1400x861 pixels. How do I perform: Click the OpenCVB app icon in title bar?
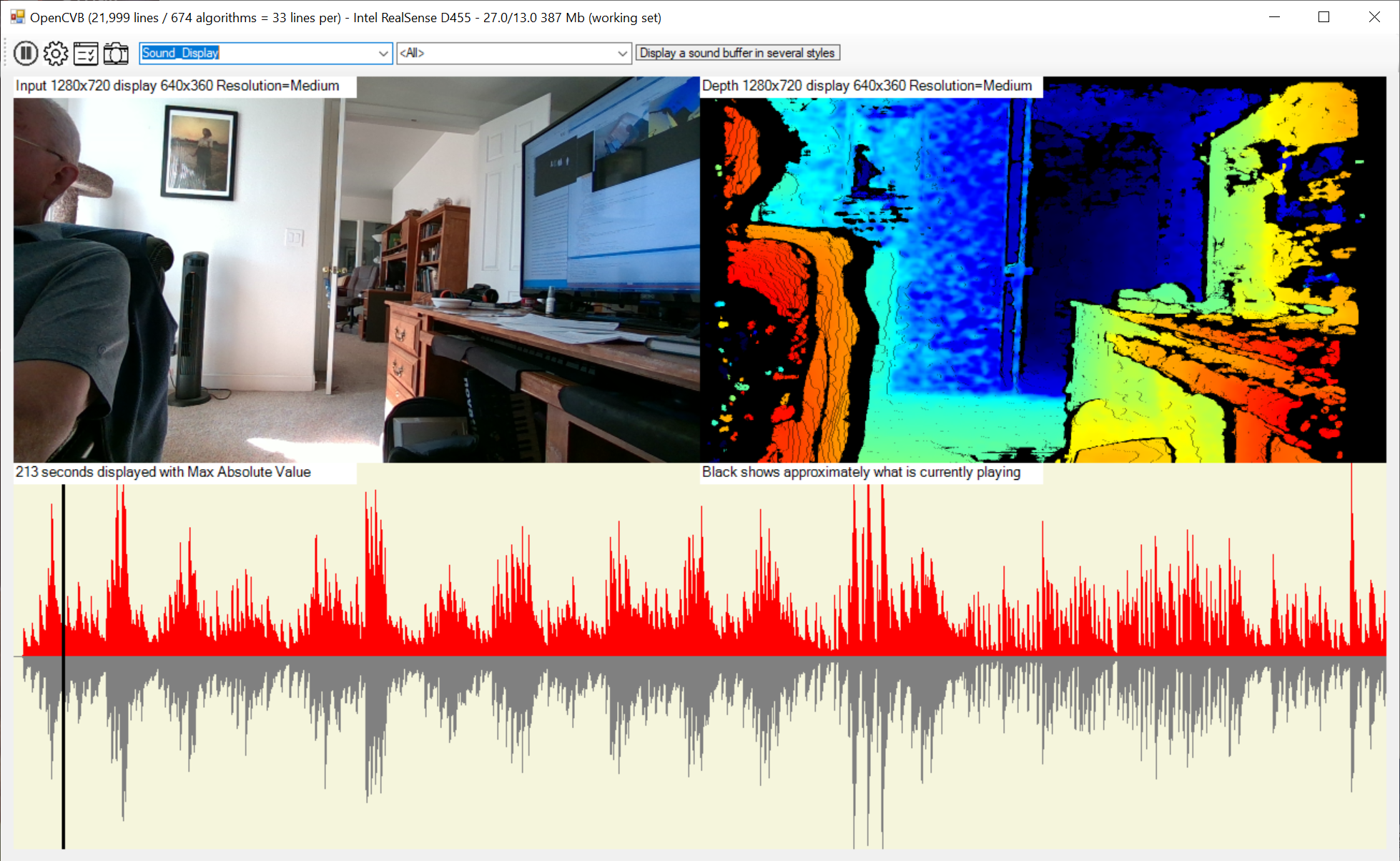pyautogui.click(x=17, y=17)
